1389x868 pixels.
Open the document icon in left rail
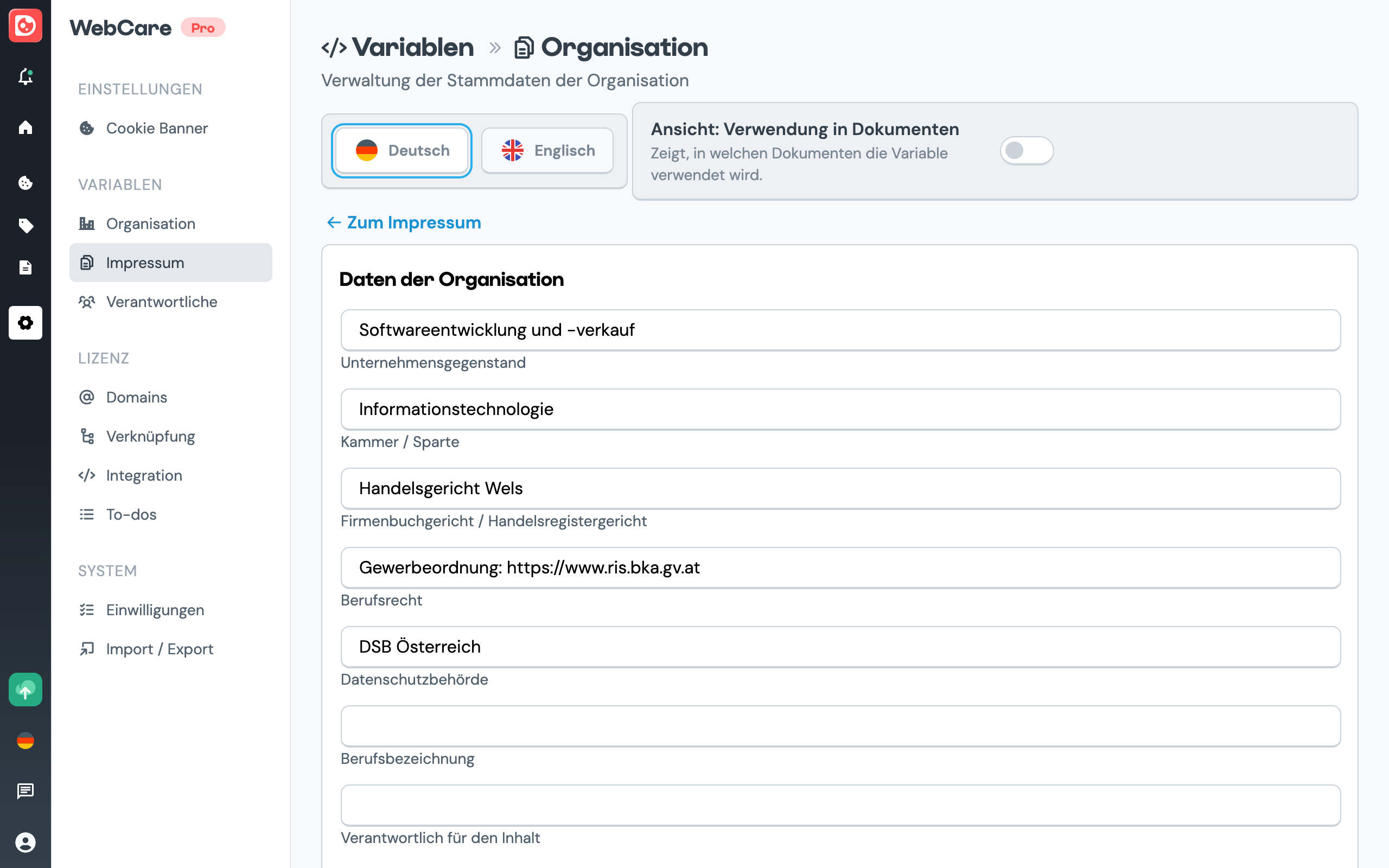pos(26,267)
